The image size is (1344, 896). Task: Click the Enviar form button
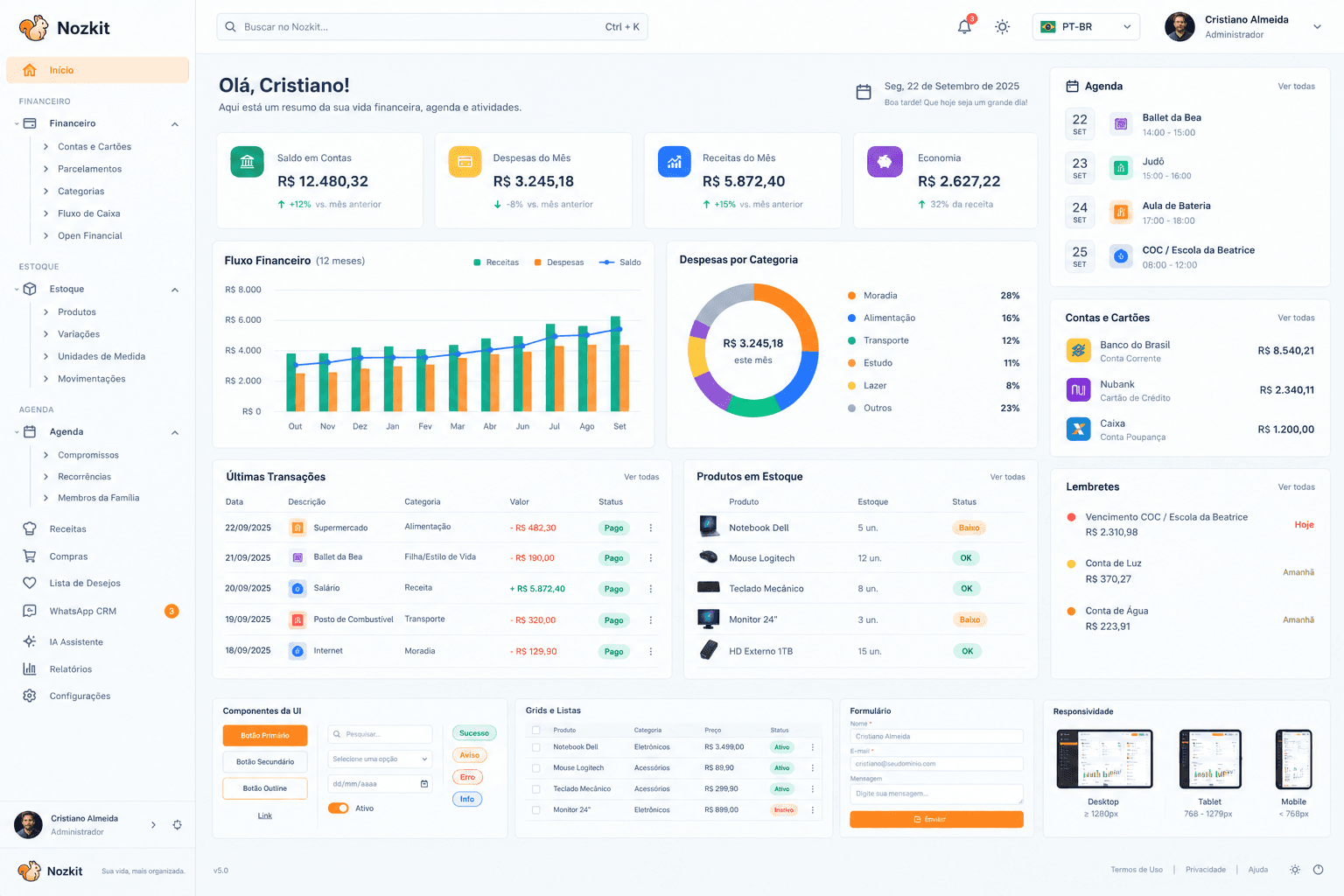(x=936, y=820)
